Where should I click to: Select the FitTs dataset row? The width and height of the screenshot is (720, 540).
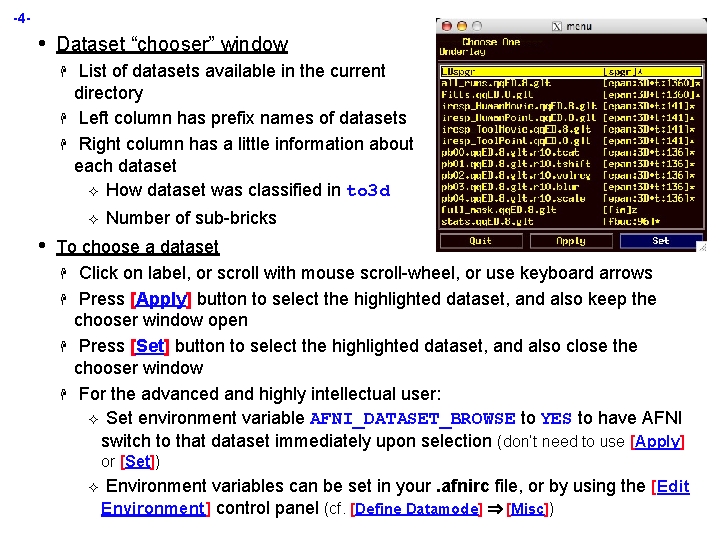coord(571,95)
